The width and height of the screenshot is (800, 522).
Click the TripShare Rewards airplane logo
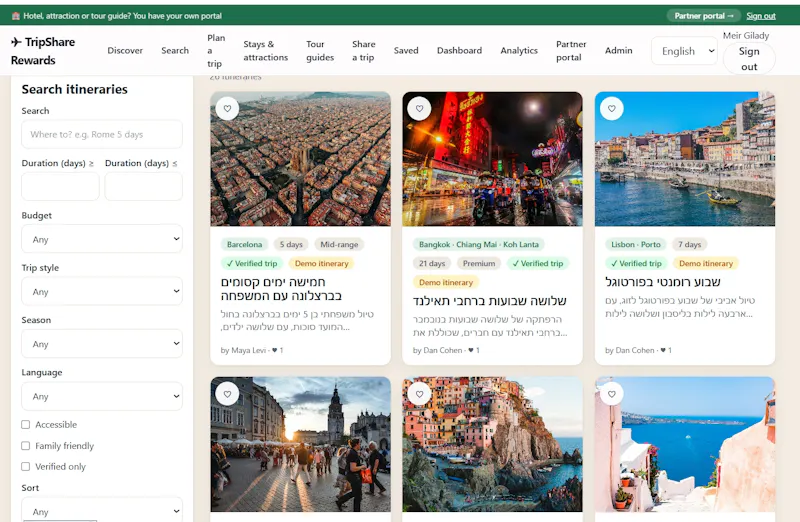click(x=43, y=51)
